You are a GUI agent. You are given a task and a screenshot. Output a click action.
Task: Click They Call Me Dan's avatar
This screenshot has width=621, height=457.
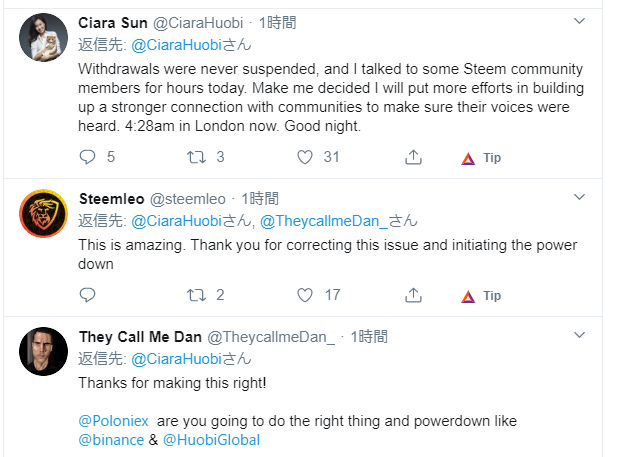pyautogui.click(x=43, y=350)
